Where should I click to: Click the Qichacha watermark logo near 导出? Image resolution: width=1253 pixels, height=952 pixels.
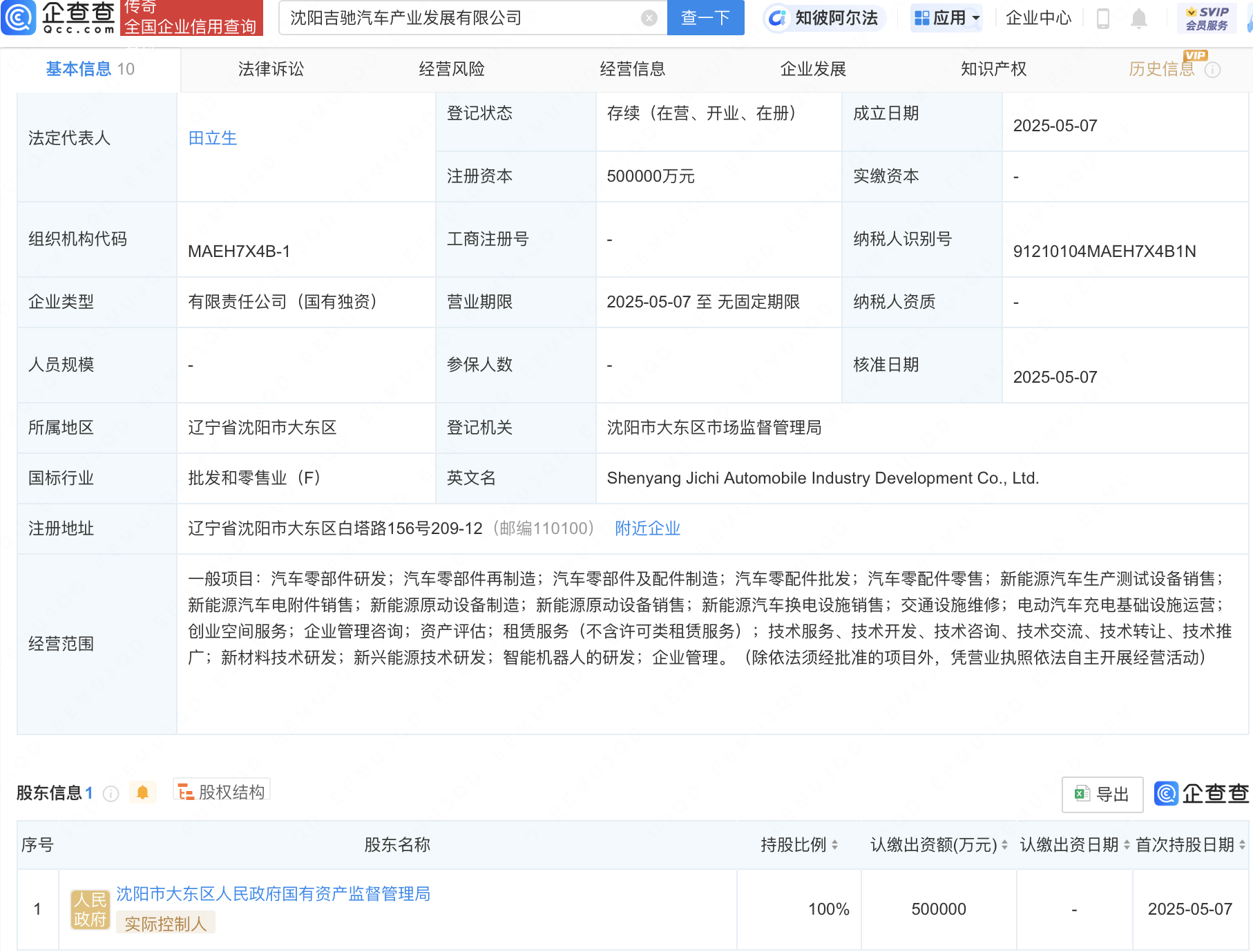1202,794
